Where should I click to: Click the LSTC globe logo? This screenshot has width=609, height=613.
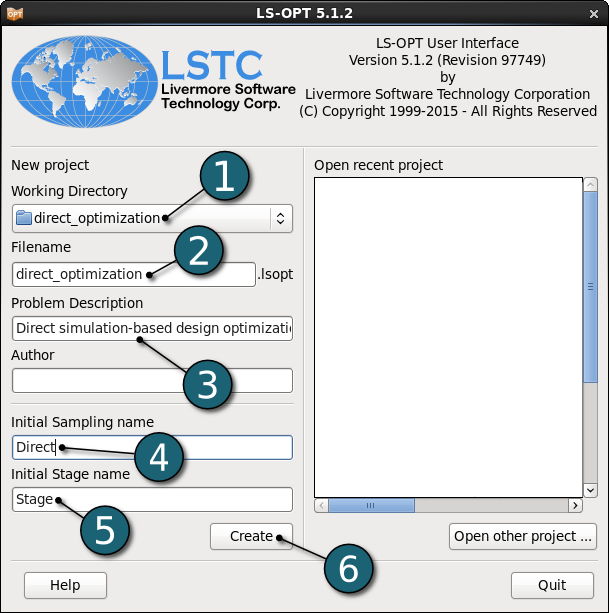84,82
